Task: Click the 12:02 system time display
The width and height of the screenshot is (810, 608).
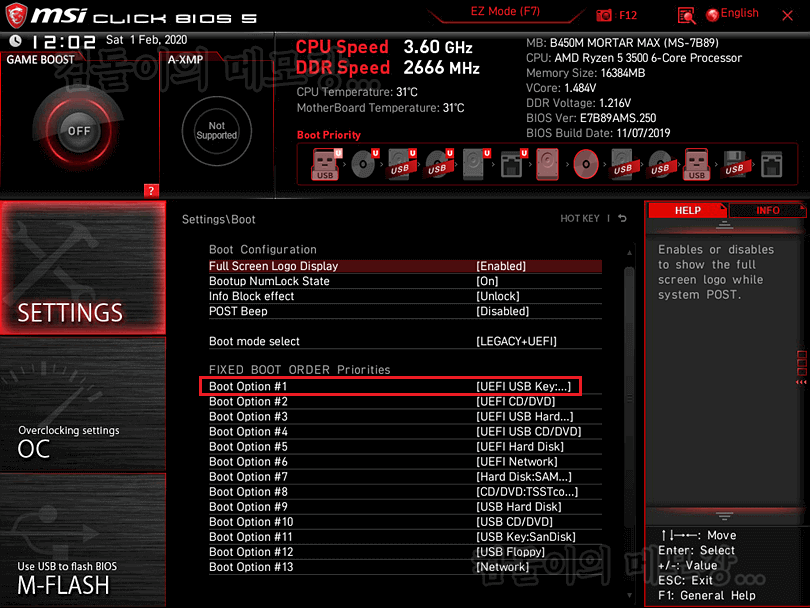Action: [64, 41]
